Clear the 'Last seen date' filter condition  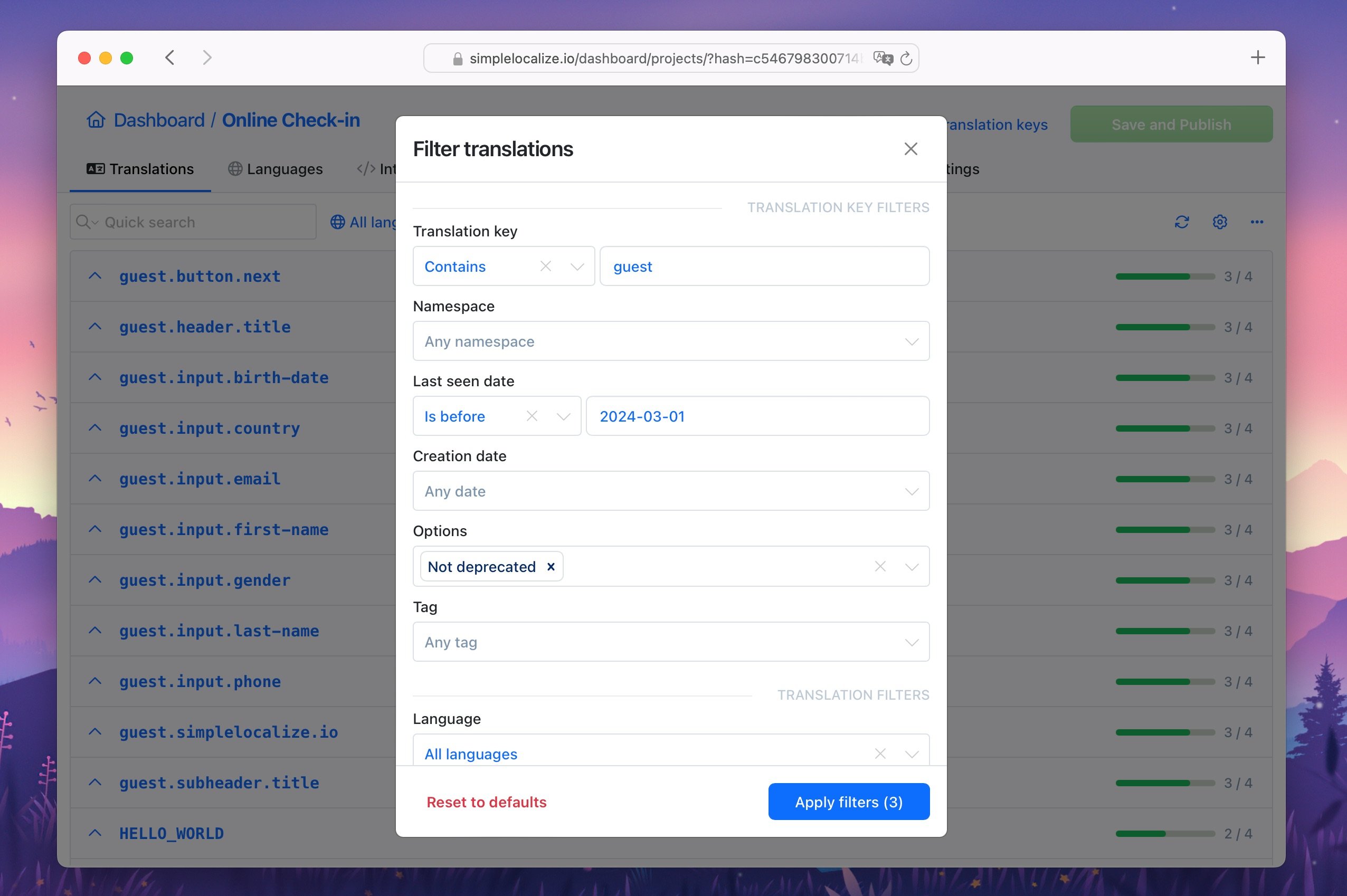coord(531,415)
